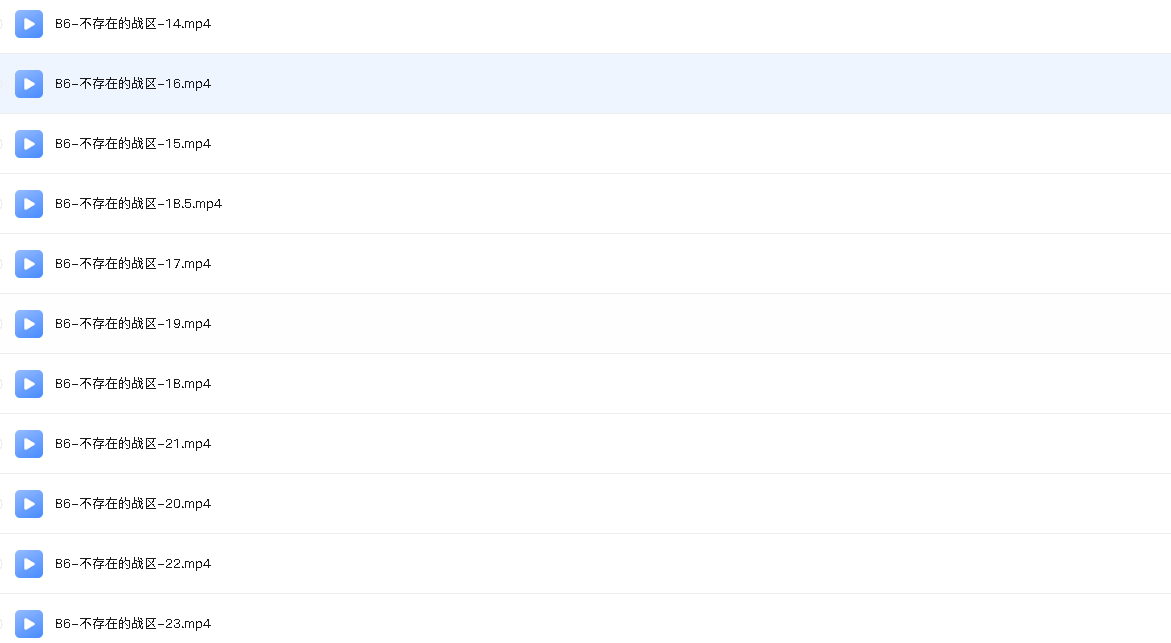Open the file name ending in -19.mp4

click(133, 323)
